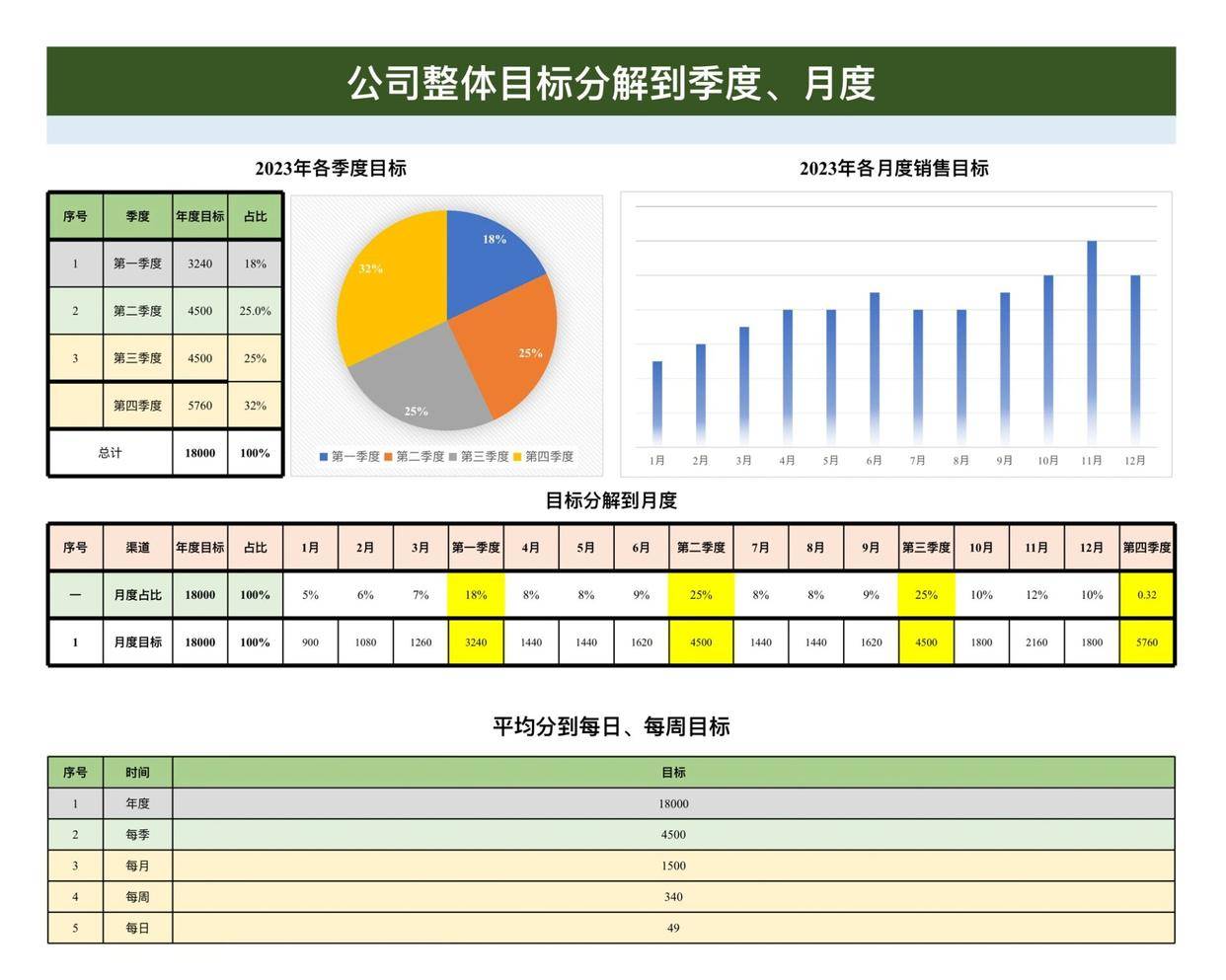Image resolution: width=1226 pixels, height=980 pixels.
Task: Select cell 3240 in quarterly table
Action: tap(200, 264)
